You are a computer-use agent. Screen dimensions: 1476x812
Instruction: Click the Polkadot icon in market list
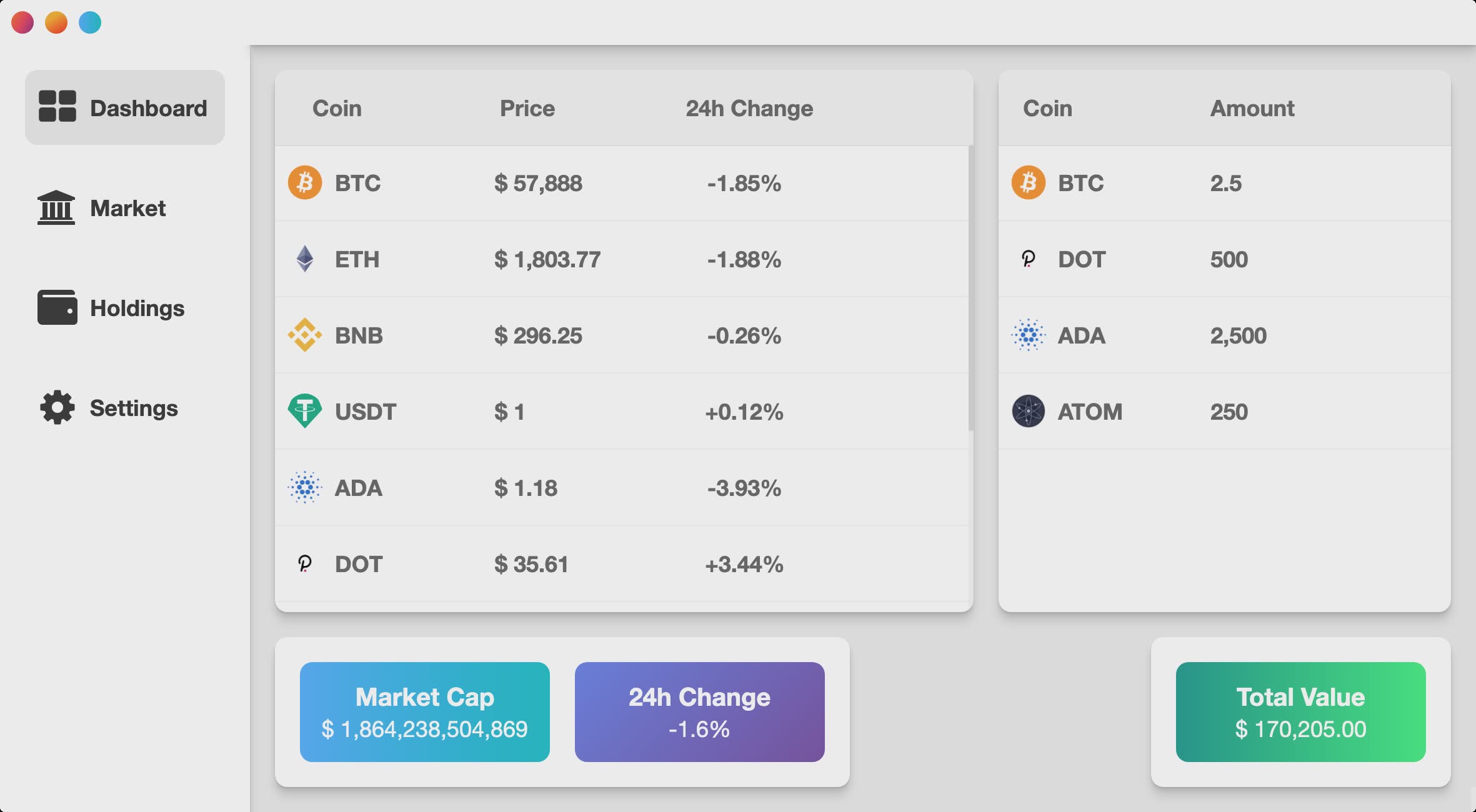tap(305, 563)
